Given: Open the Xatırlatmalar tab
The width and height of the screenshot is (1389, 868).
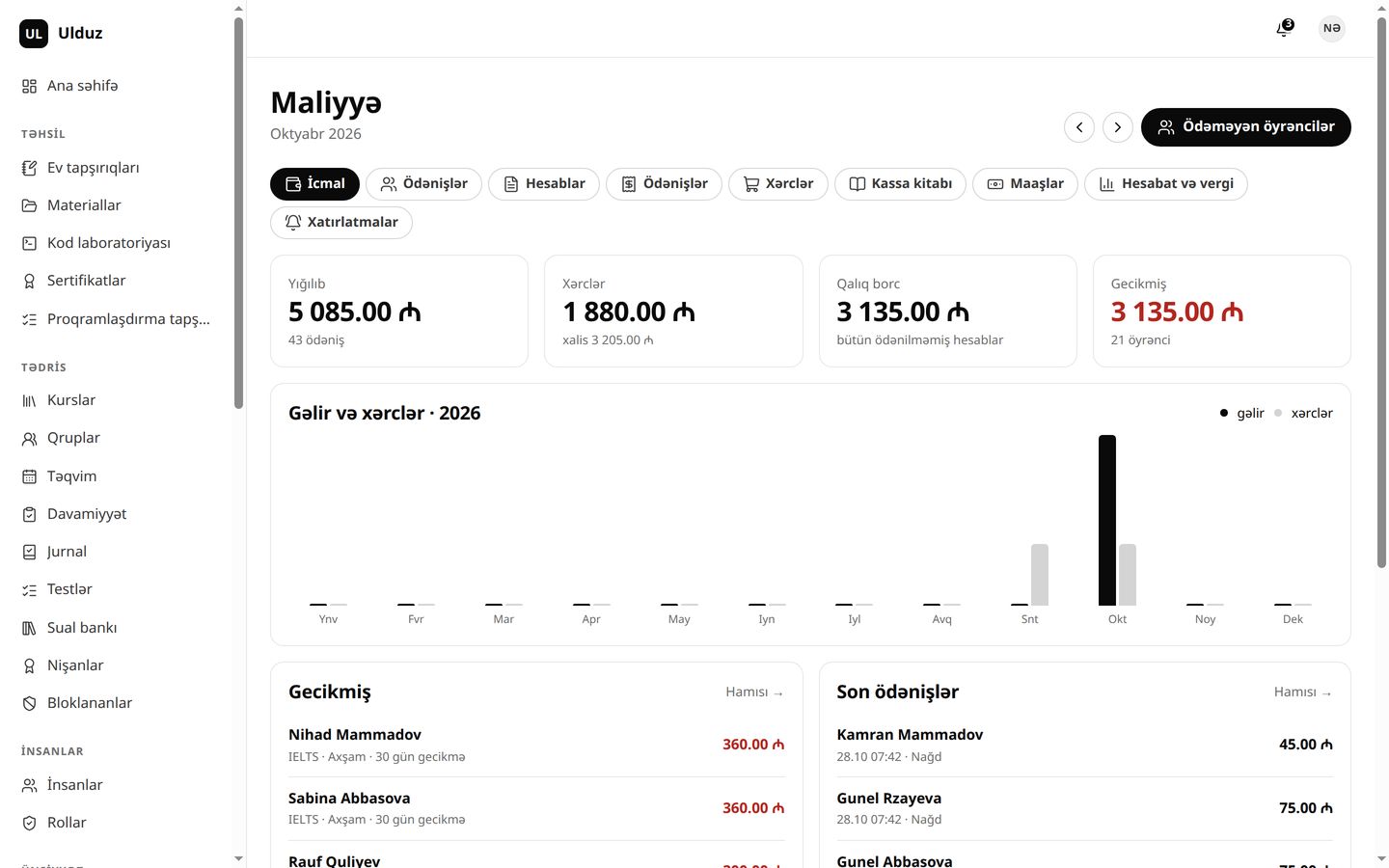Looking at the screenshot, I should 341,223.
